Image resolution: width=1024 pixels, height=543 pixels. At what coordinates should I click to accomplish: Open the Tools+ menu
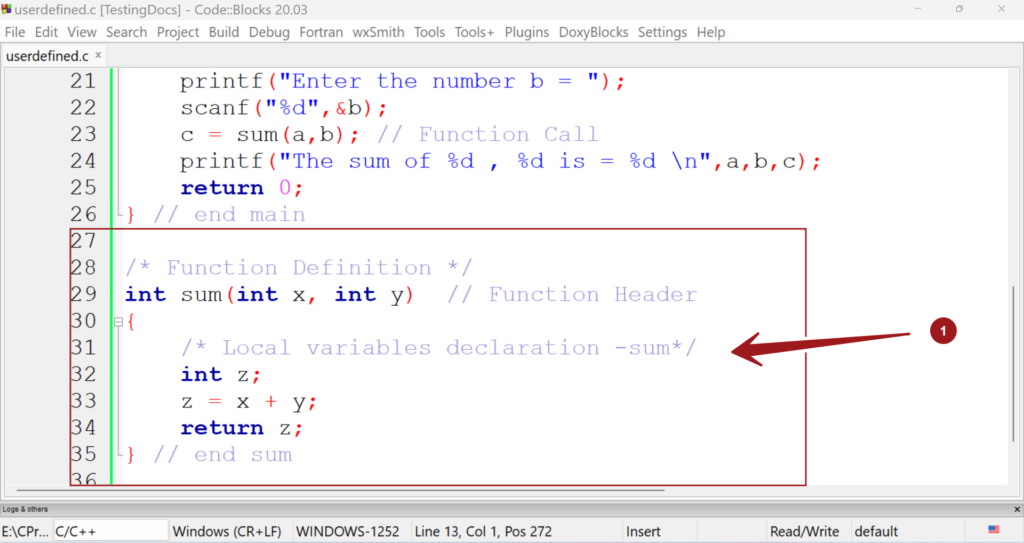[474, 32]
